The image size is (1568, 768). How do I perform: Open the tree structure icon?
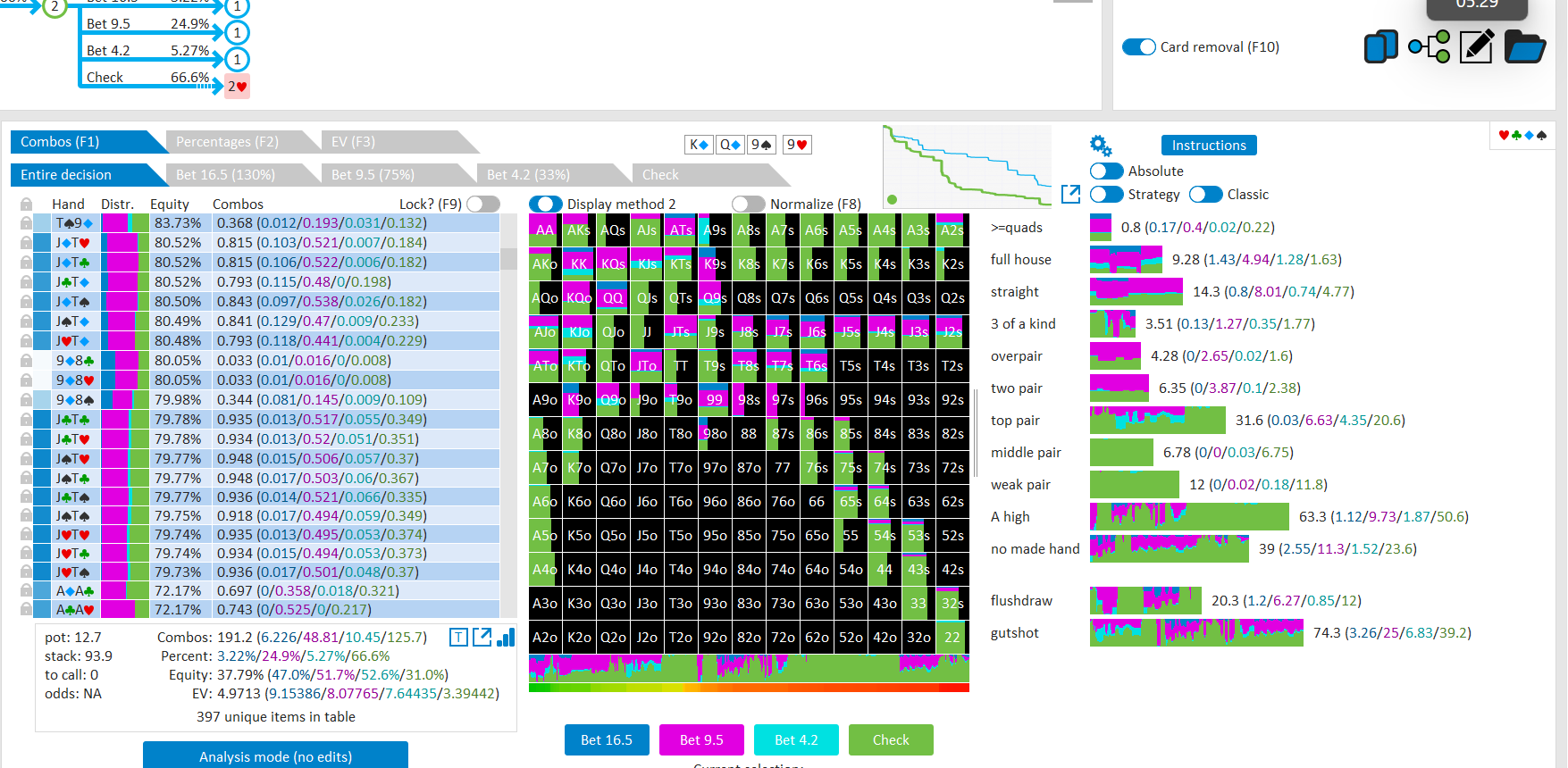click(x=1429, y=46)
